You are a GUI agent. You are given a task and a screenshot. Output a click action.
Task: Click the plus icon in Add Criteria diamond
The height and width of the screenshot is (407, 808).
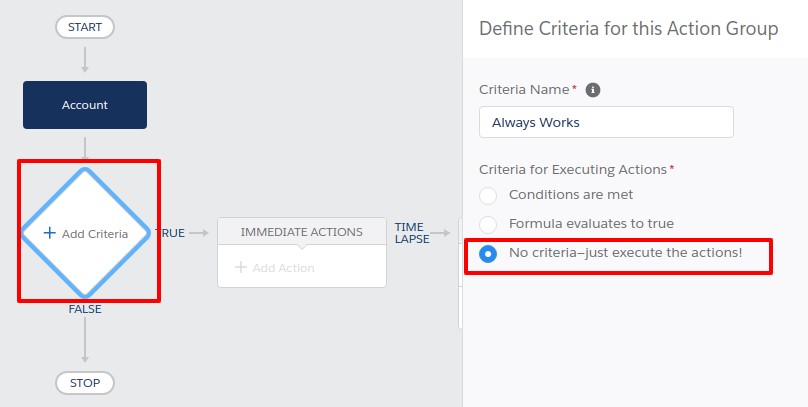click(x=49, y=233)
